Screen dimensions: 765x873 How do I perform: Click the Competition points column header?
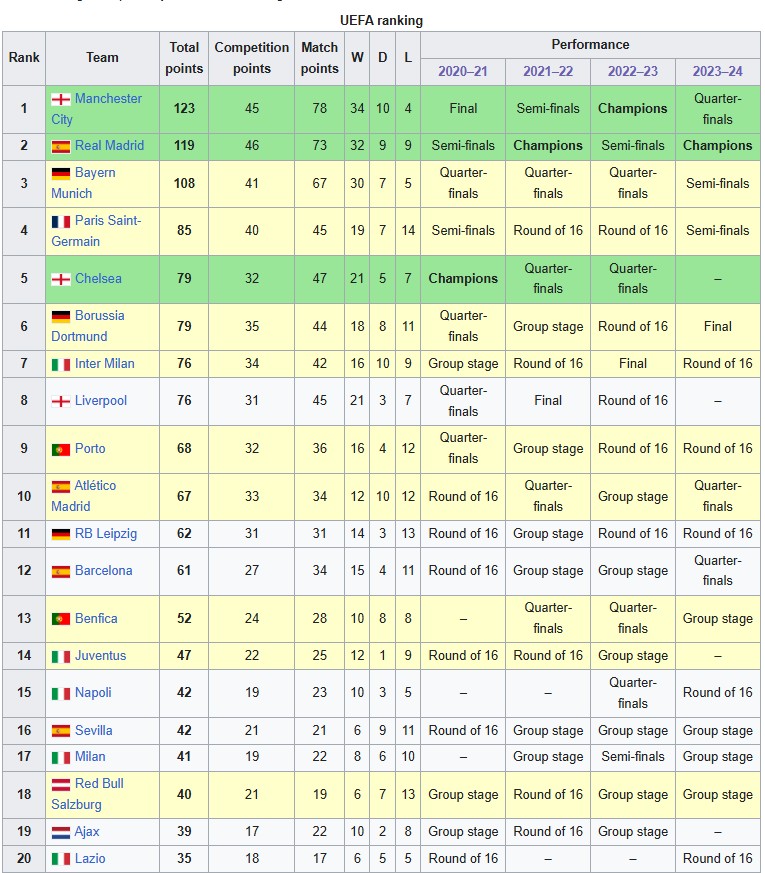(x=252, y=58)
